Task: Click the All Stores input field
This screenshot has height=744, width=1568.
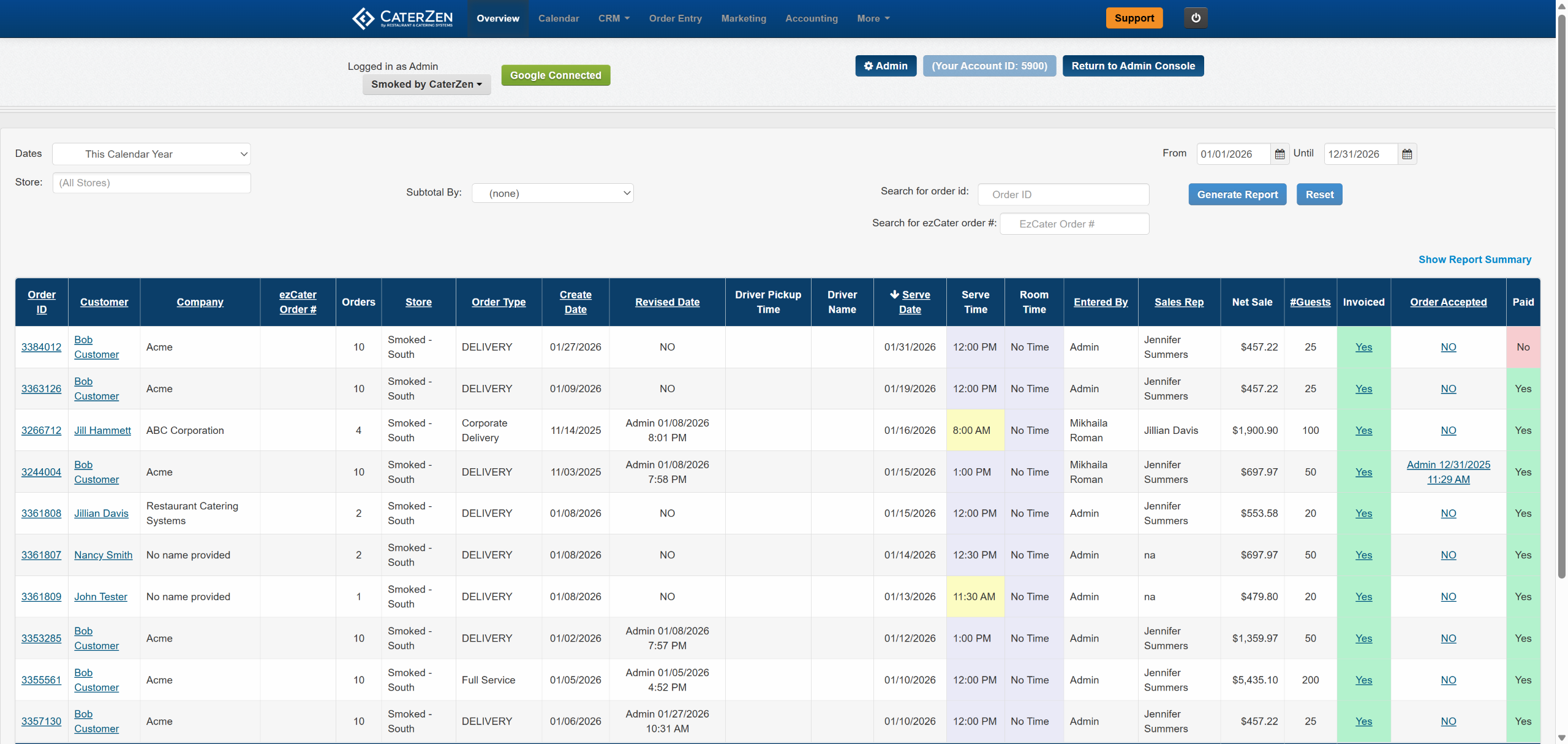Action: pyautogui.click(x=151, y=183)
